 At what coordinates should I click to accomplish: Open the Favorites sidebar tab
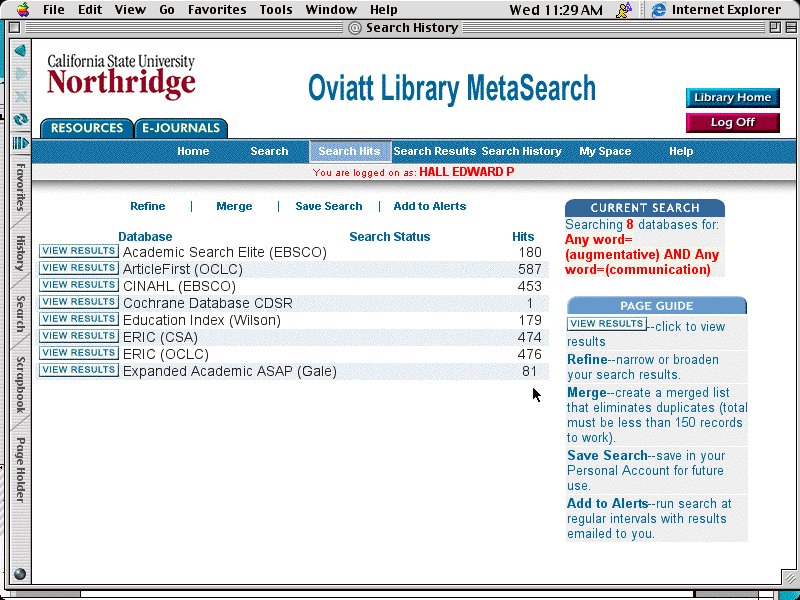[20, 187]
